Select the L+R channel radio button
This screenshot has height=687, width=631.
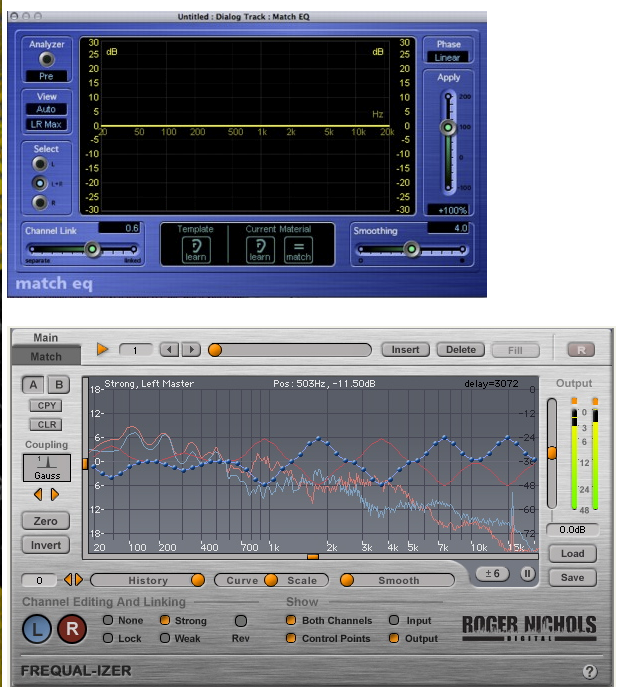click(40, 183)
